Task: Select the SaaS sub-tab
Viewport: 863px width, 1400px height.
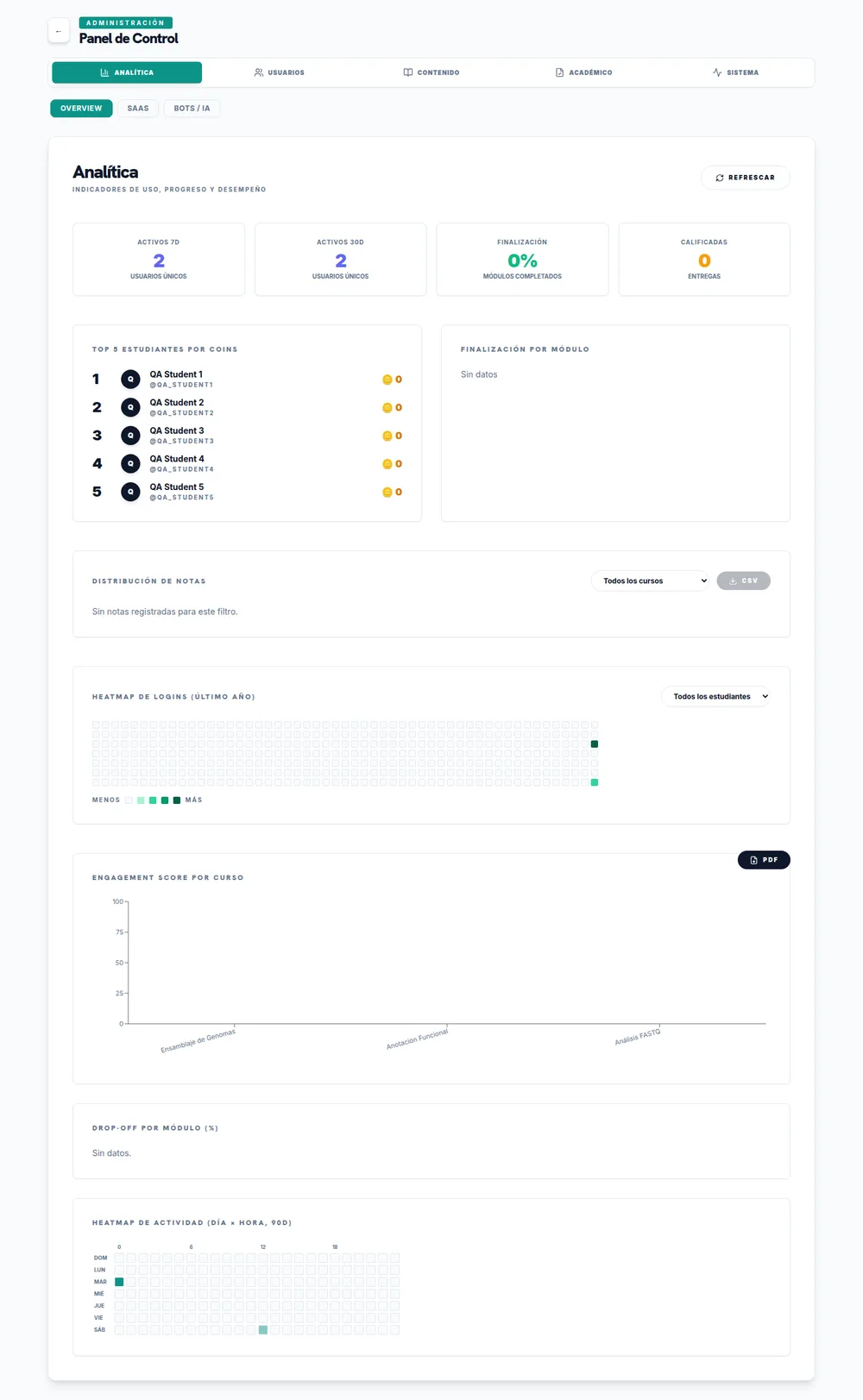Action: coord(138,109)
